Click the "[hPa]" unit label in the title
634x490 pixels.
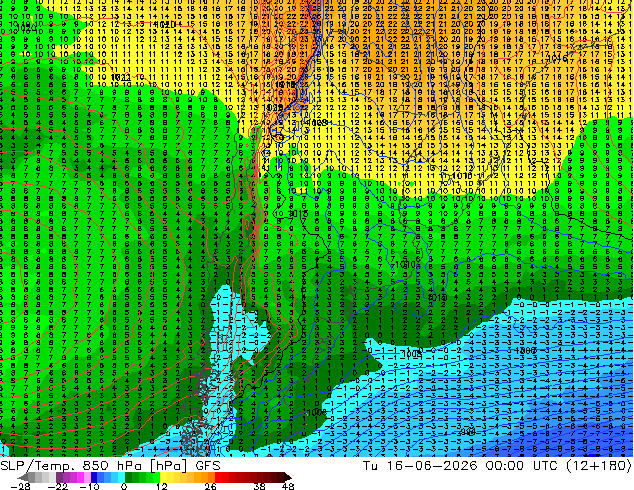[x=168, y=466]
